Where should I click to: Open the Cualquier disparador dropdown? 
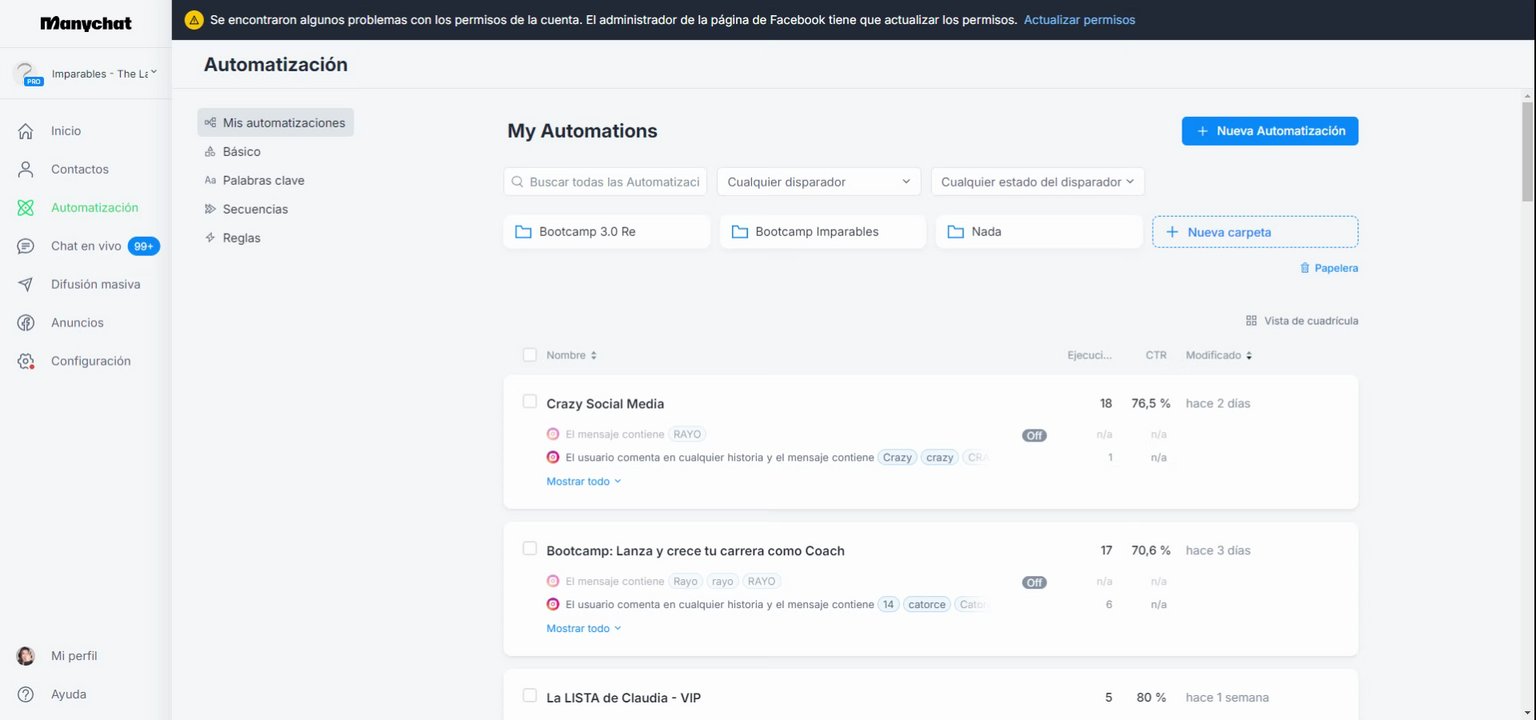(819, 182)
